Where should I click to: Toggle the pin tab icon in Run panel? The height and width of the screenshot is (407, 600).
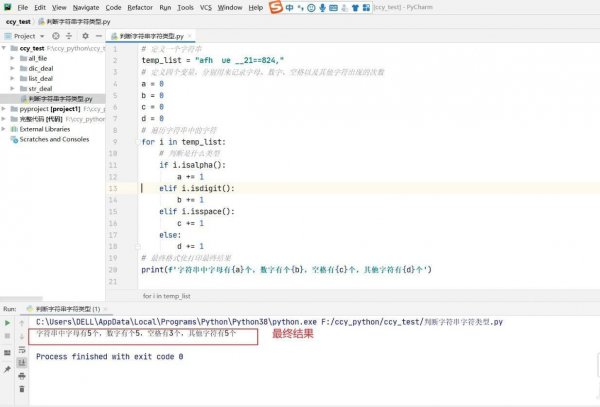point(7,369)
